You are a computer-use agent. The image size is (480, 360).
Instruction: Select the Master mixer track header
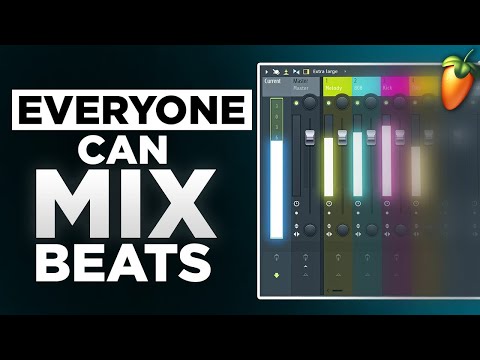point(305,86)
